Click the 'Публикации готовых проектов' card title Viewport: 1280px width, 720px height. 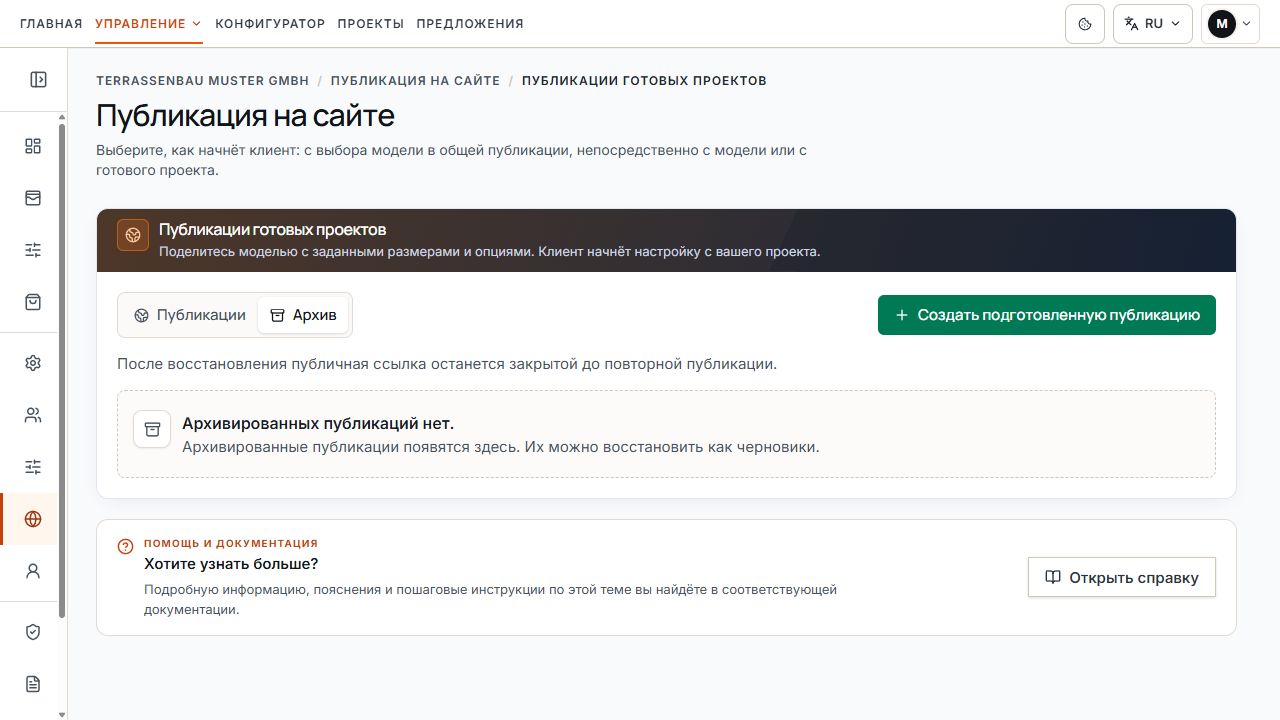click(x=272, y=230)
